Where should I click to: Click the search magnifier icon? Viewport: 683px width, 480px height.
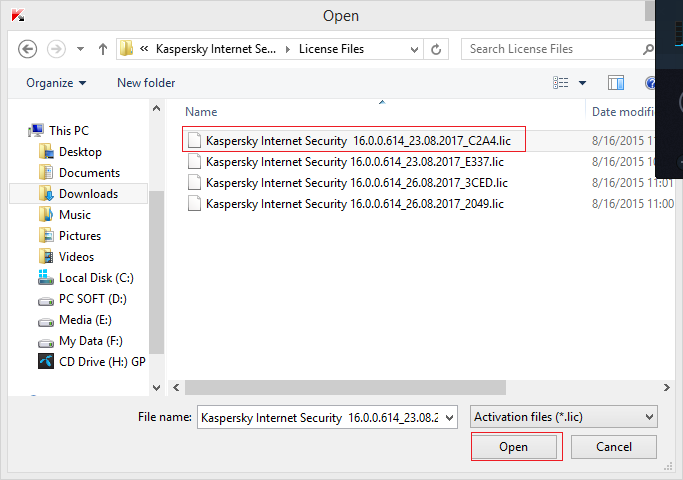click(x=648, y=48)
